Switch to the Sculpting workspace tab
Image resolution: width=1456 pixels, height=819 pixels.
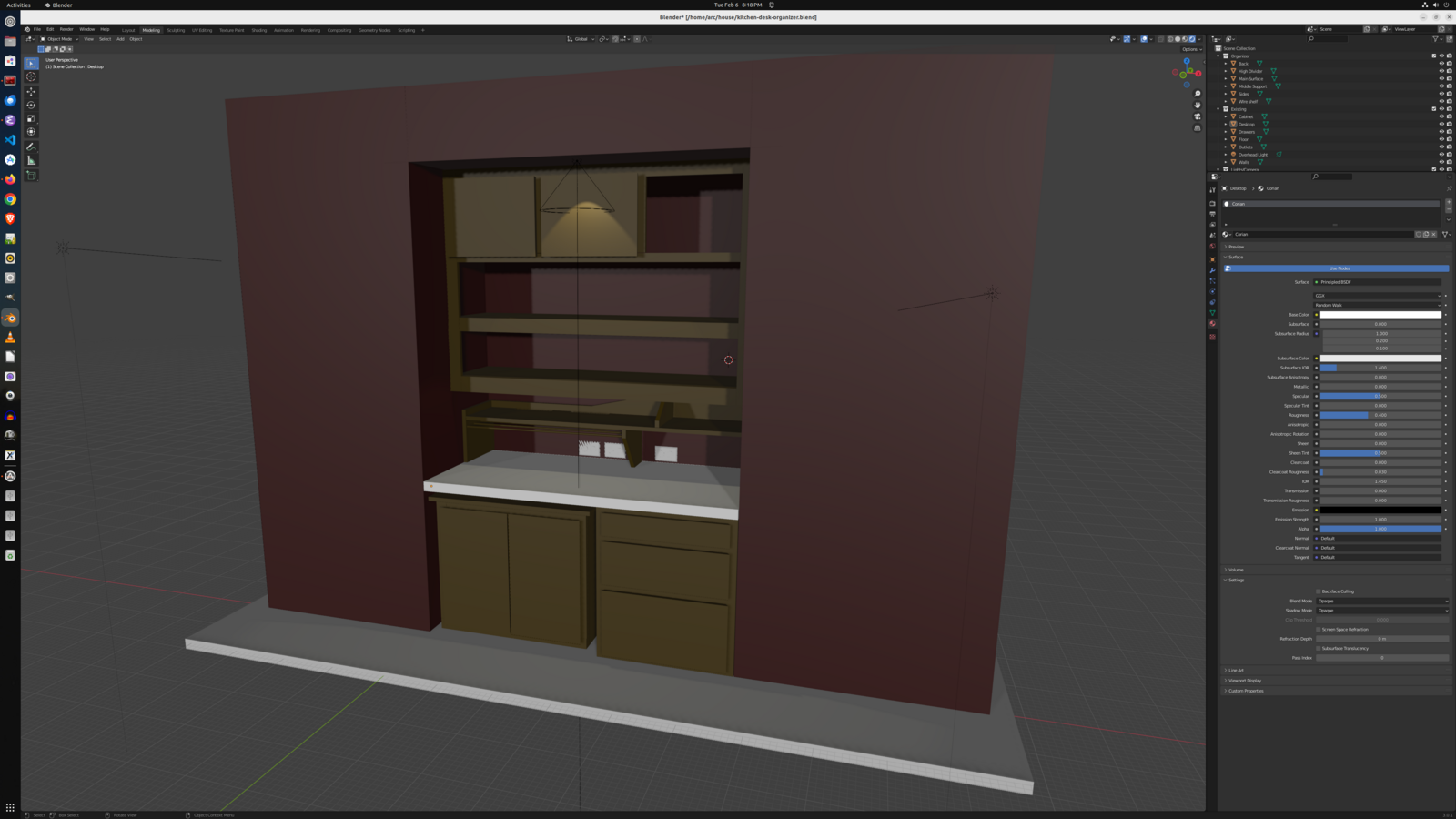176,30
